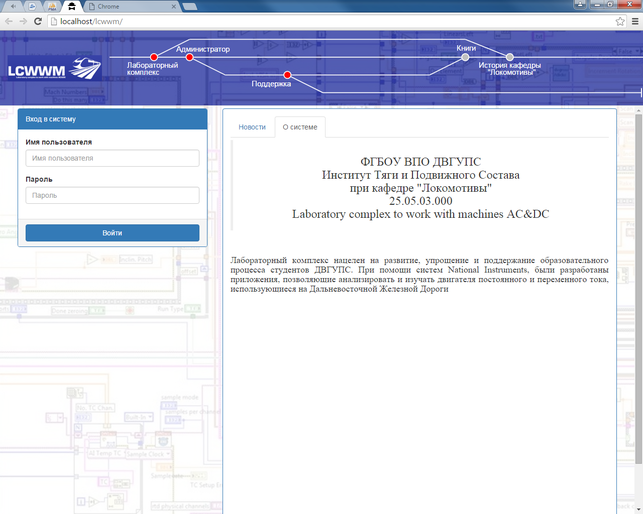643x514 pixels.
Task: Open the Книги navigation item
Action: (x=466, y=48)
